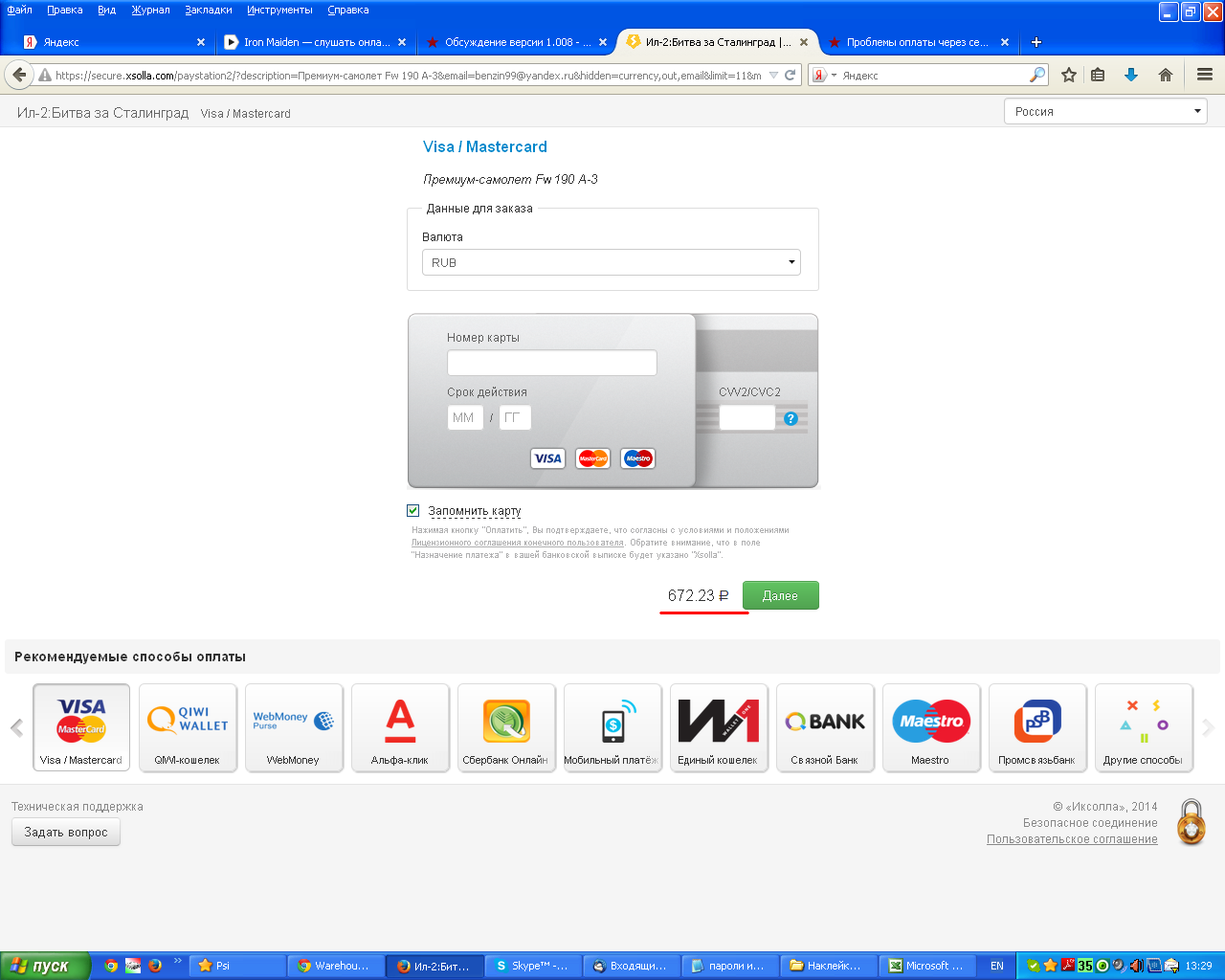The image size is (1225, 980).
Task: Click the Номер карты input field
Action: (552, 363)
